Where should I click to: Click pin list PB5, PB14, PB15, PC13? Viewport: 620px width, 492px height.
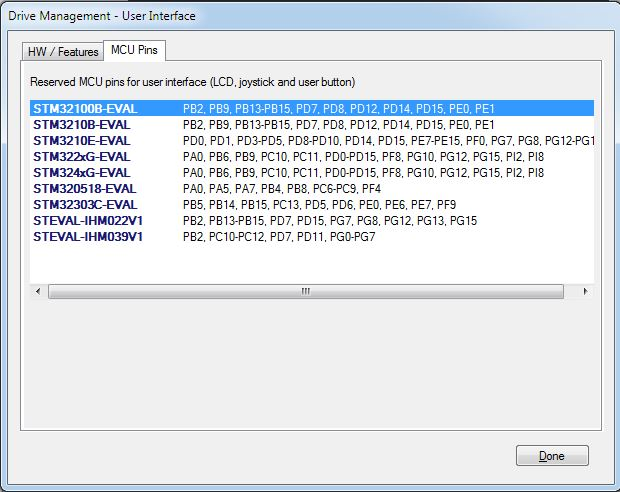[319, 205]
